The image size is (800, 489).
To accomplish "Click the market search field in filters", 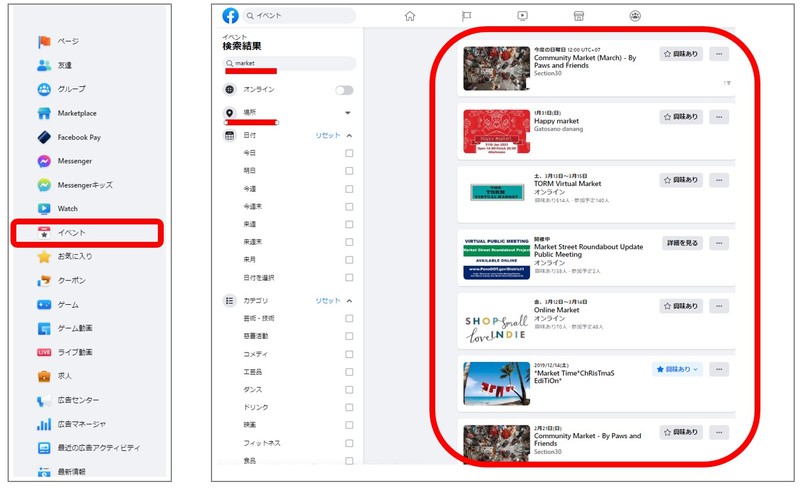I will click(x=289, y=63).
